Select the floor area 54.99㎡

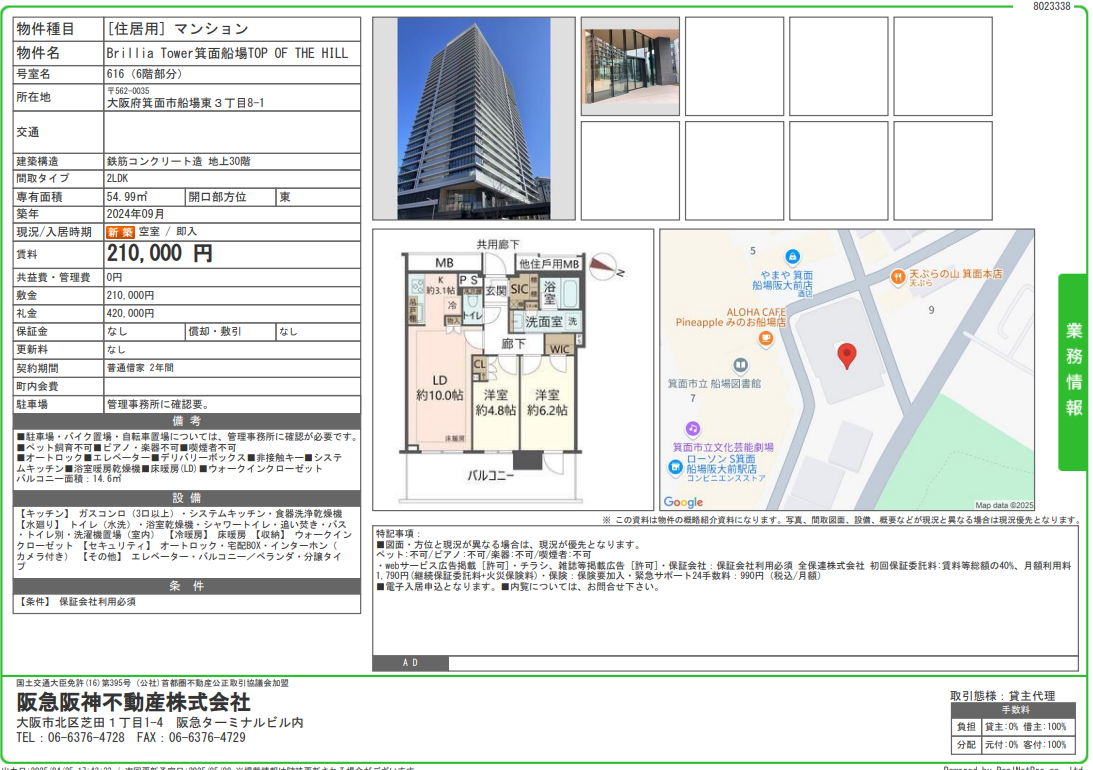(127, 197)
